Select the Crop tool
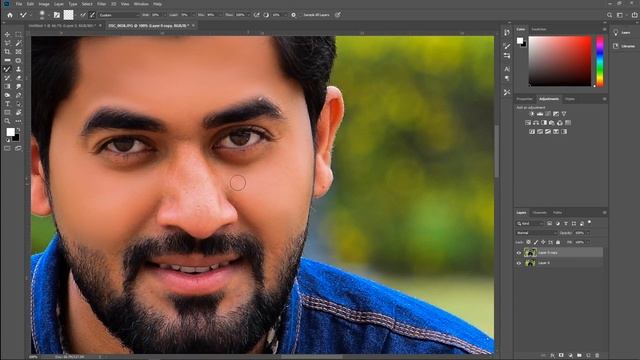 7,52
